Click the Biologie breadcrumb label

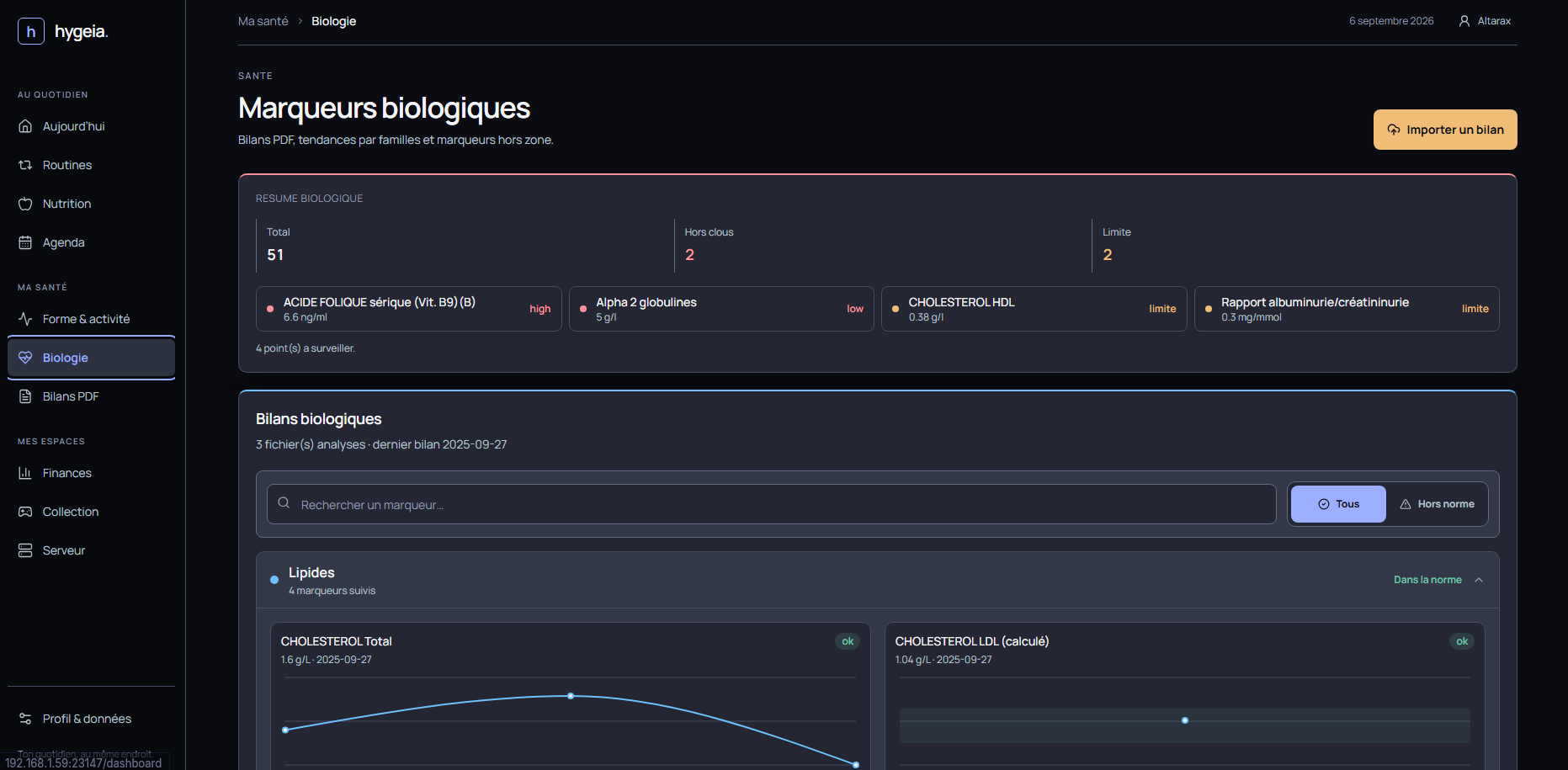[334, 21]
